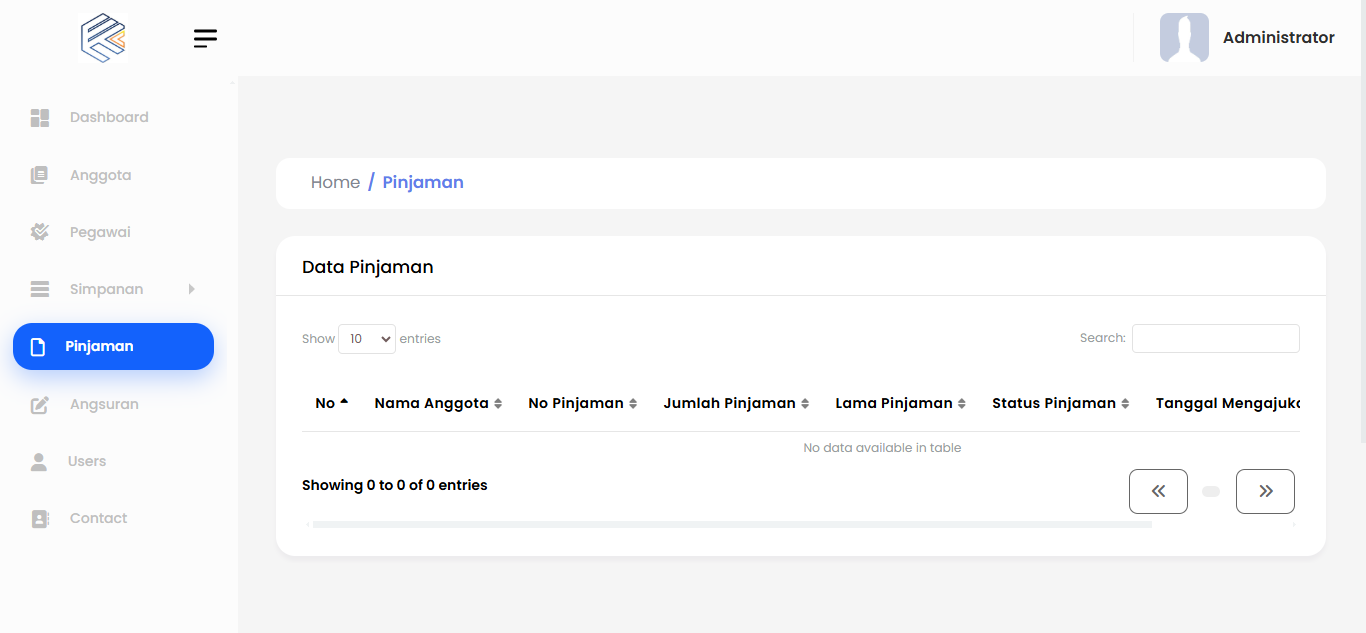
Task: Expand the Simpanan submenu arrow
Action: coord(191,289)
